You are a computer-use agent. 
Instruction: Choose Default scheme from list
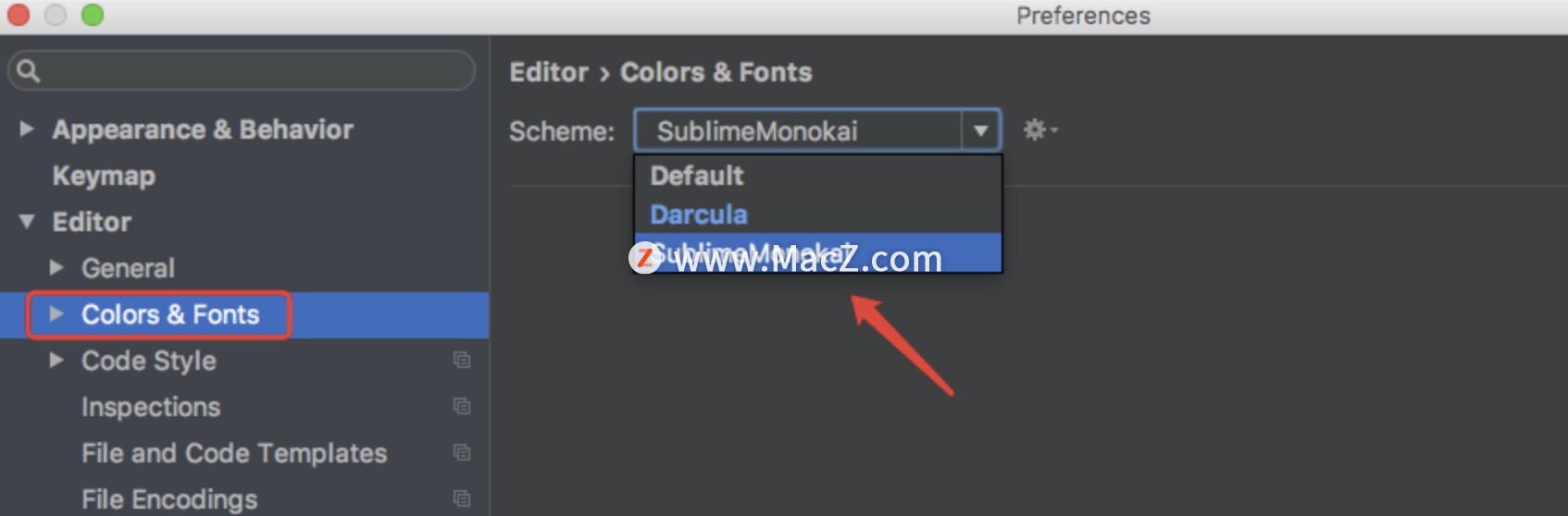[x=817, y=175]
